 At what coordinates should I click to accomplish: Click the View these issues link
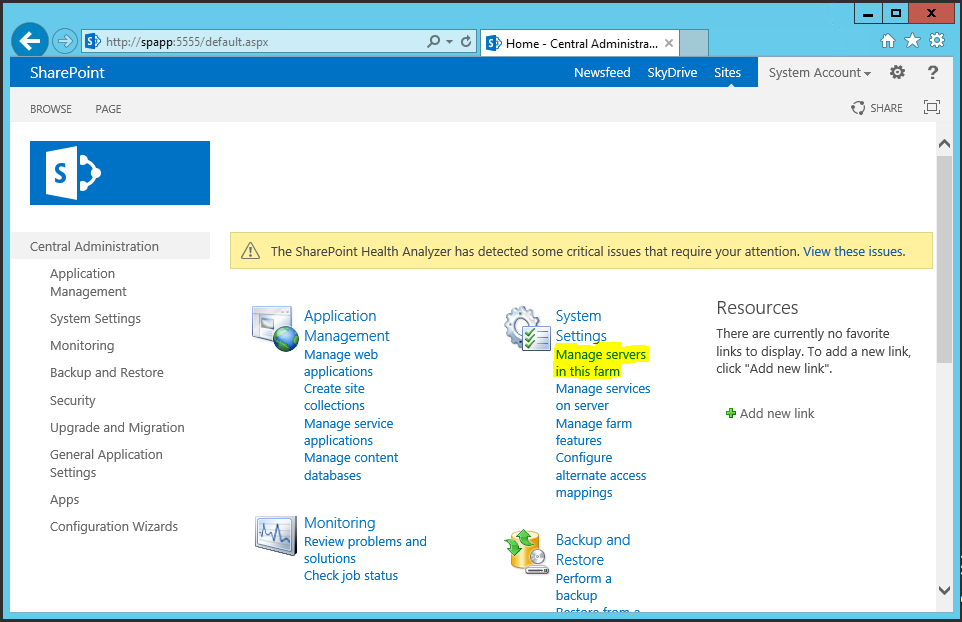(x=854, y=251)
